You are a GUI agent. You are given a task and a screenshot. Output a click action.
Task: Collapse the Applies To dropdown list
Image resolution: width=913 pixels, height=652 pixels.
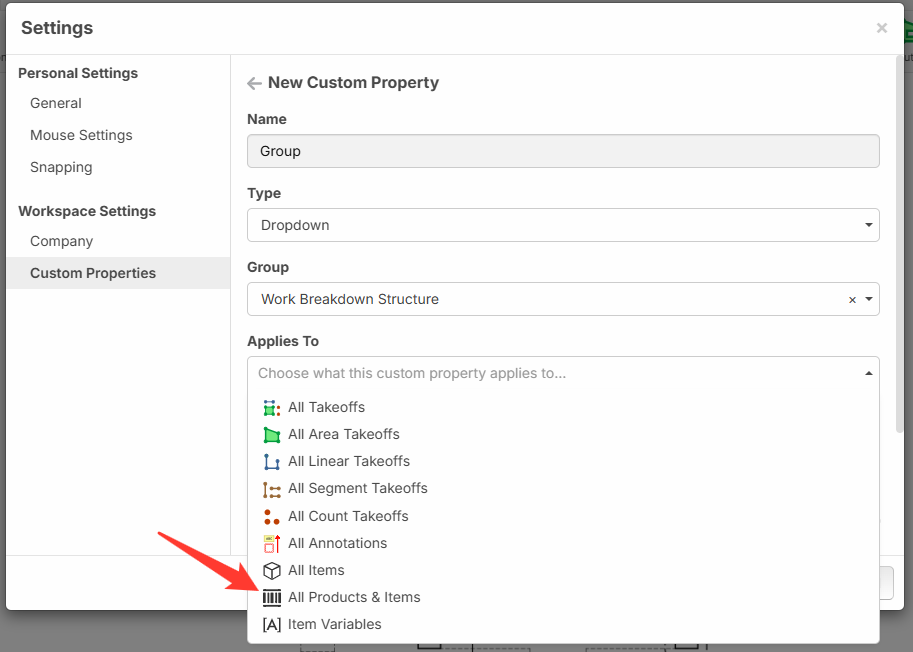pyautogui.click(x=868, y=373)
